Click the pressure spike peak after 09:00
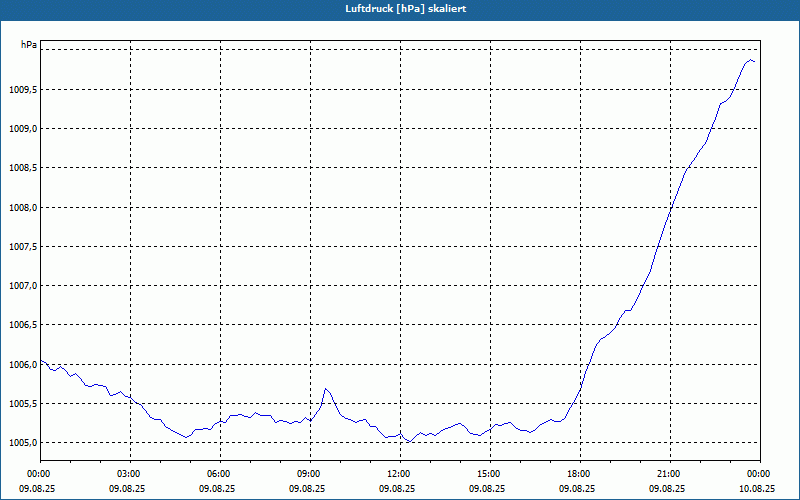This screenshot has height=500, width=800. tap(326, 389)
